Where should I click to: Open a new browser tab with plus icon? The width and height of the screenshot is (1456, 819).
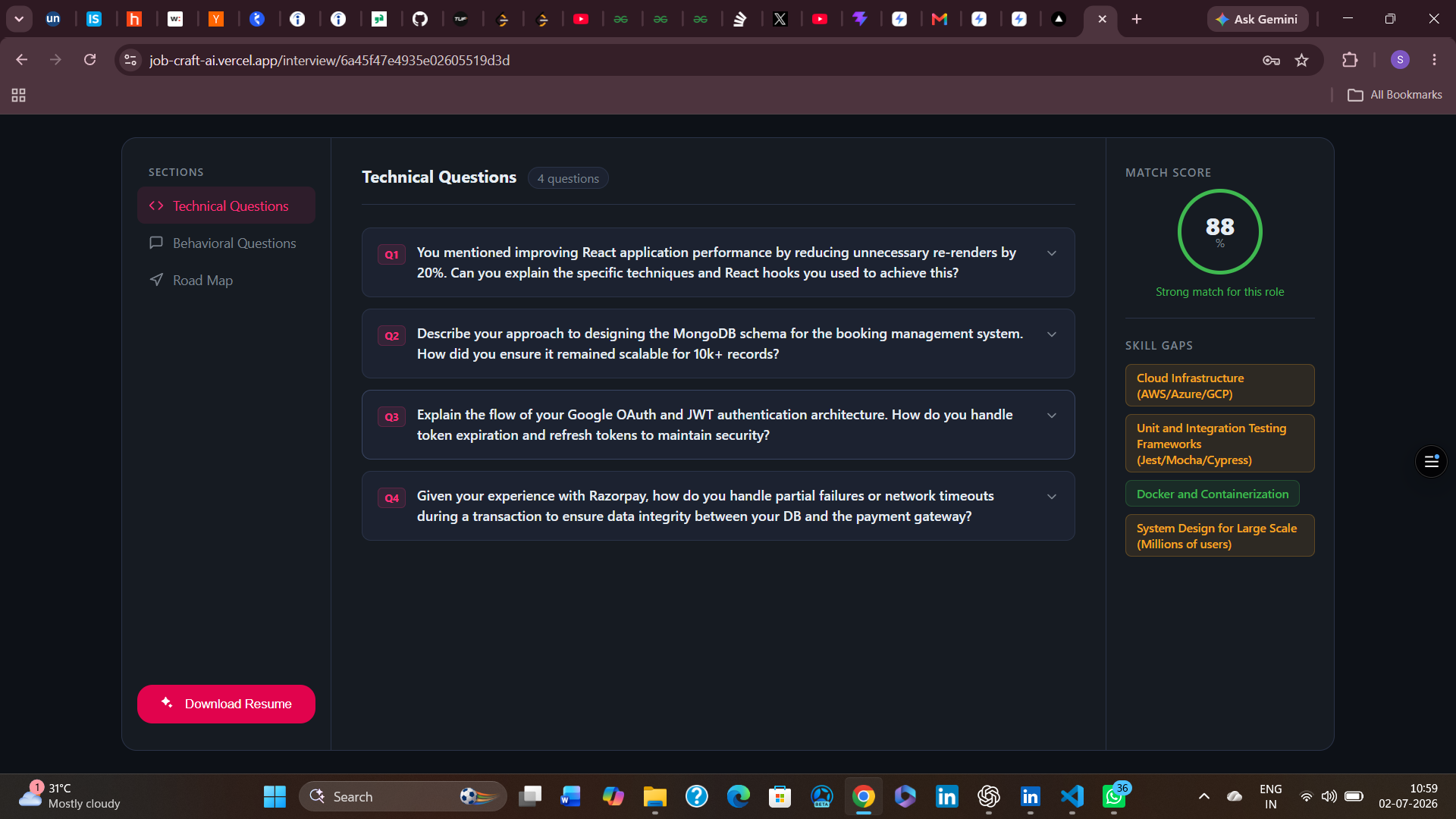1136,19
